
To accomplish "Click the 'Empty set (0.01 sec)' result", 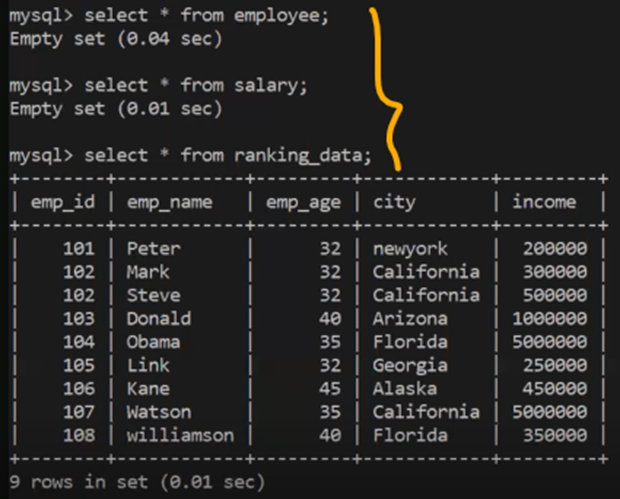I will pyautogui.click(x=116, y=109).
